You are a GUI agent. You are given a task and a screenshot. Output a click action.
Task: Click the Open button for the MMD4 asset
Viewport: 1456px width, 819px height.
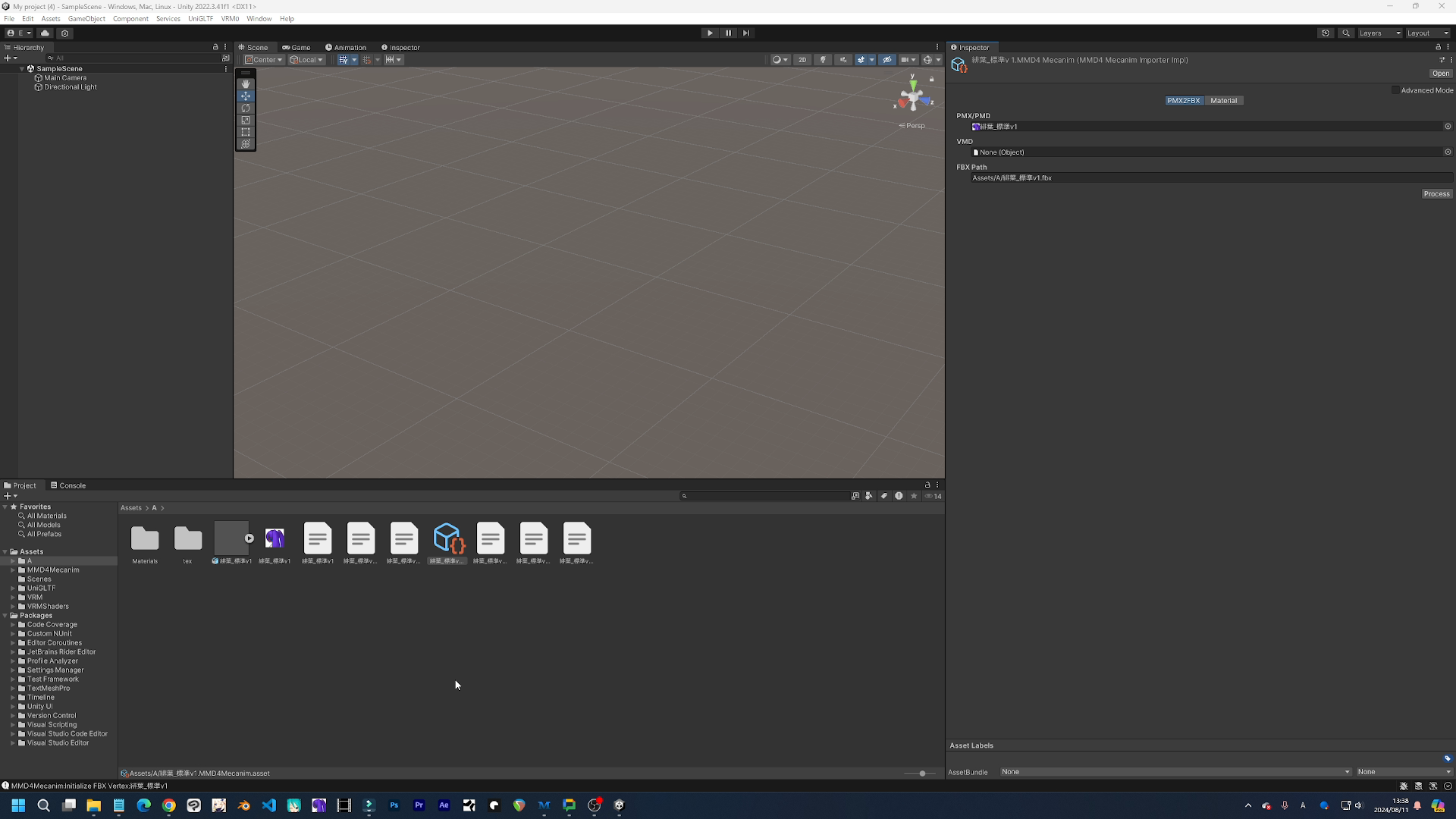1440,73
